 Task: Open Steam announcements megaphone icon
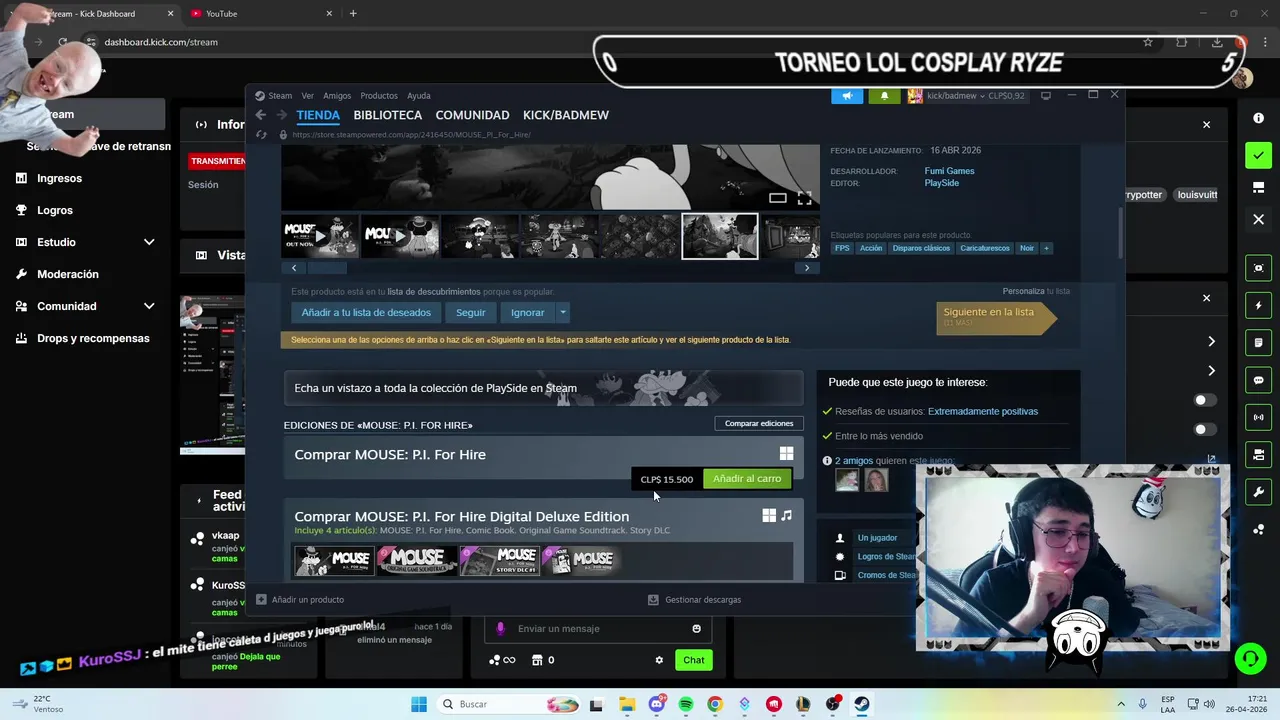[847, 96]
